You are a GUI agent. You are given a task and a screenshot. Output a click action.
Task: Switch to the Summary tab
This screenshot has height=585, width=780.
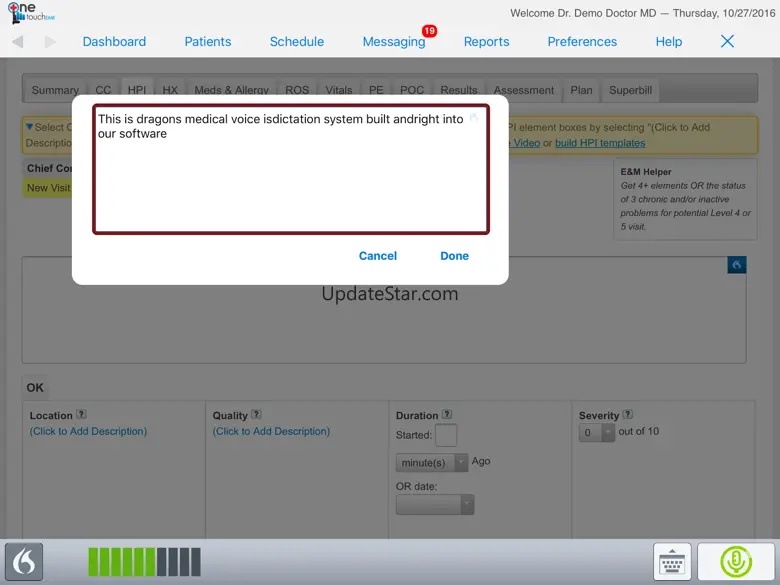pyautogui.click(x=55, y=90)
